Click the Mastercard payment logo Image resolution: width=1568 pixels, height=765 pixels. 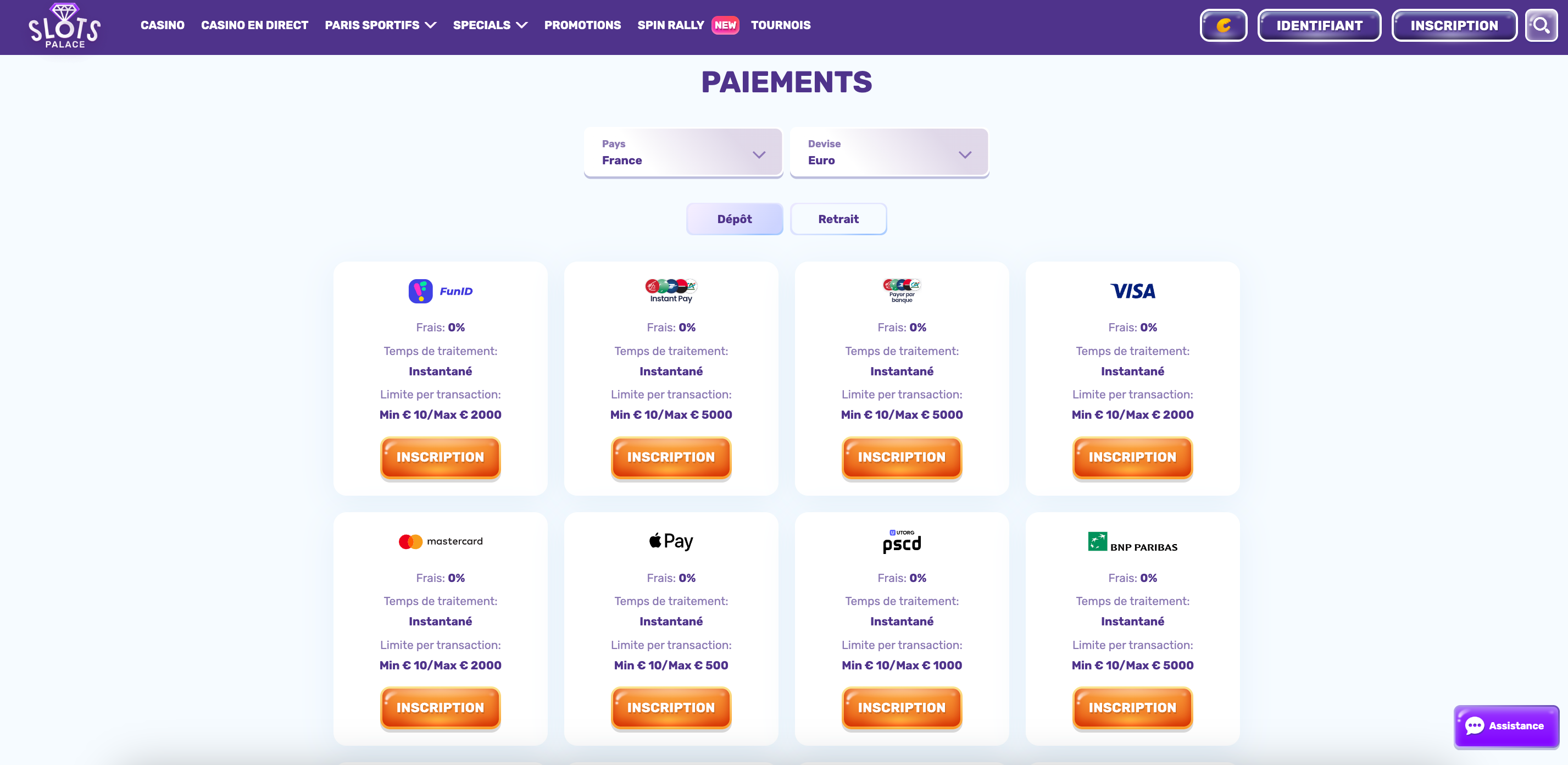coord(440,541)
